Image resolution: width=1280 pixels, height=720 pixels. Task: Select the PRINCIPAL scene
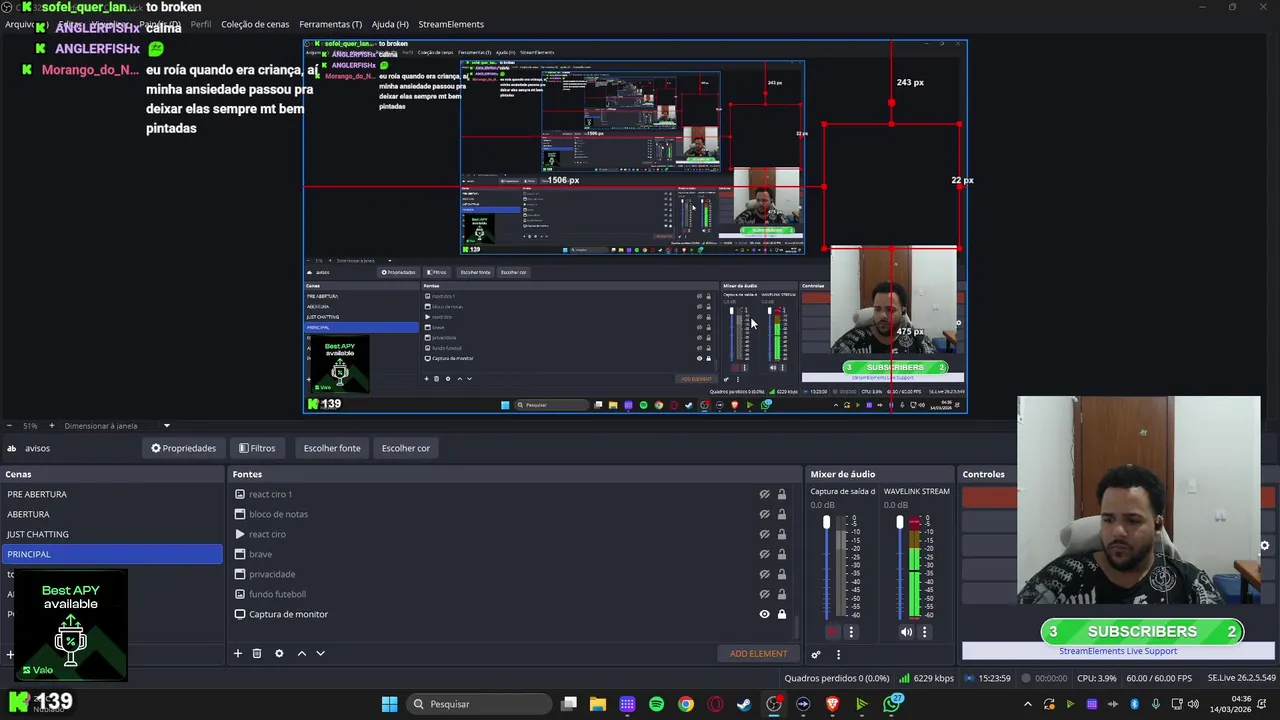[x=112, y=554]
